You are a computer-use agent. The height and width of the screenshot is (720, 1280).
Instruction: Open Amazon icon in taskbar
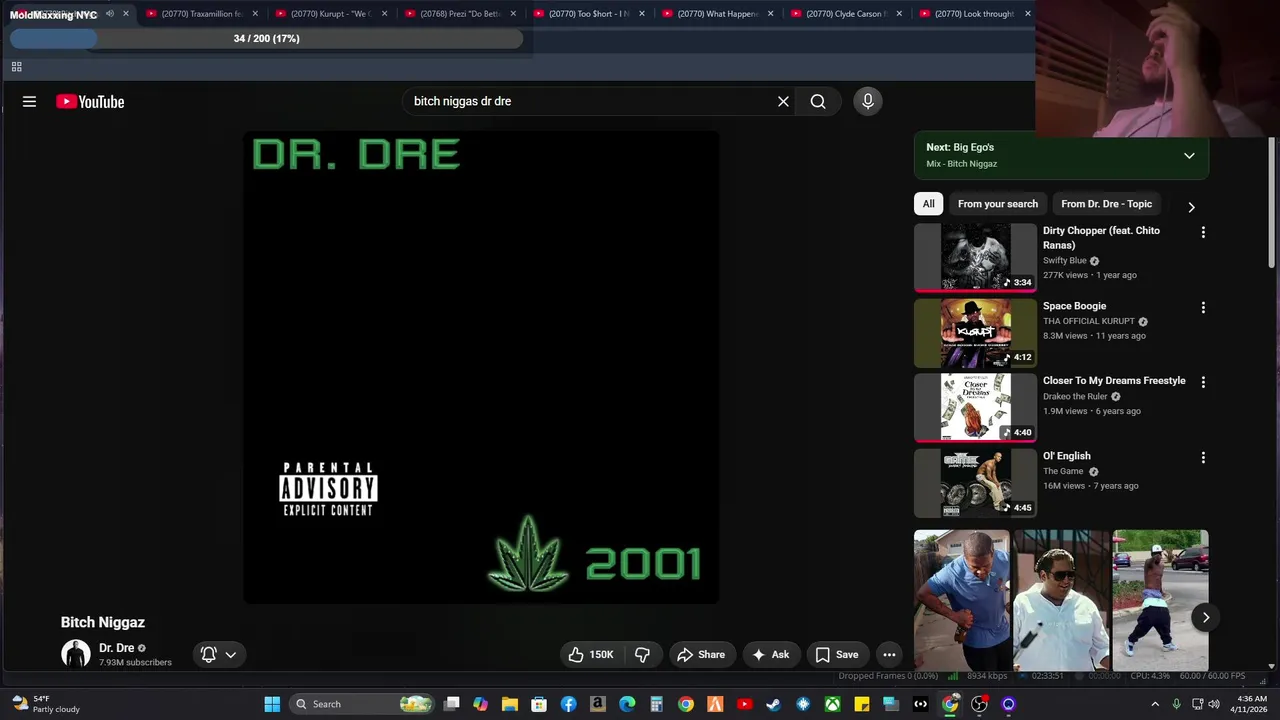[598, 704]
